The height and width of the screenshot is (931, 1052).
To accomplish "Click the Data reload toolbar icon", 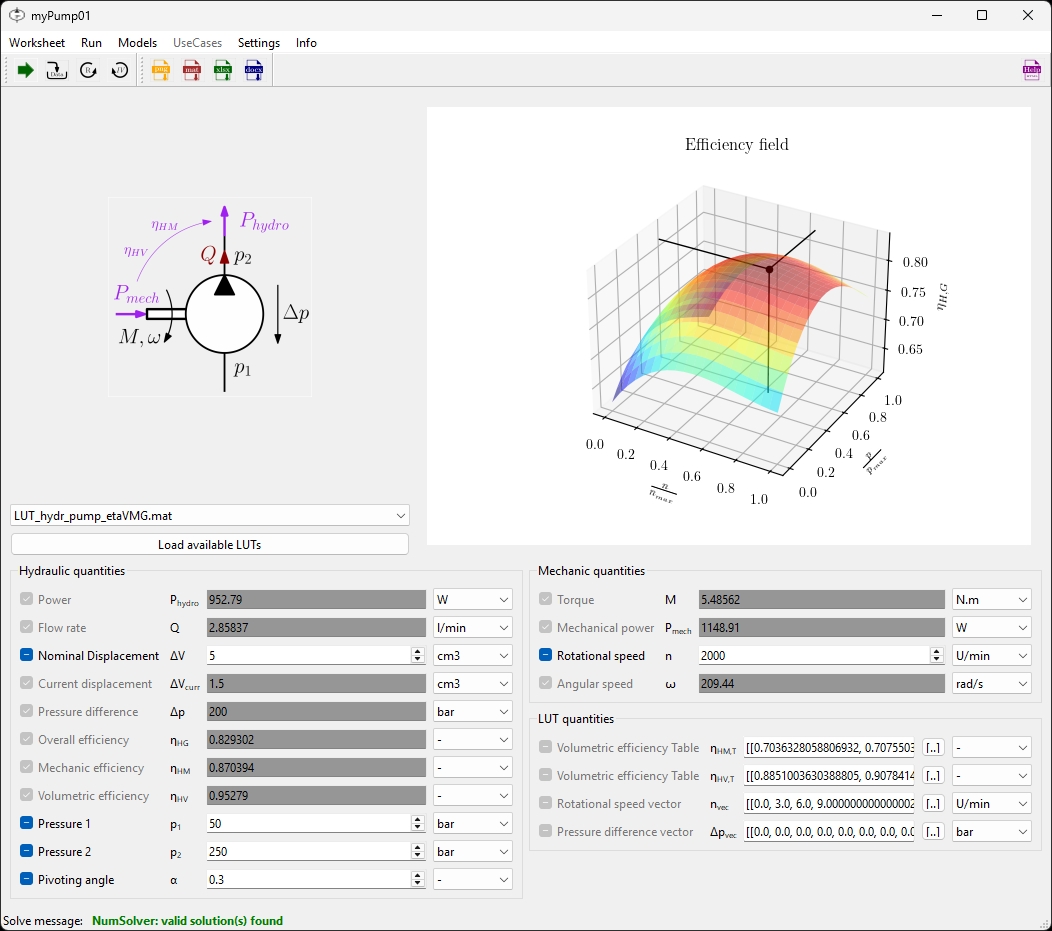I will tap(56, 70).
